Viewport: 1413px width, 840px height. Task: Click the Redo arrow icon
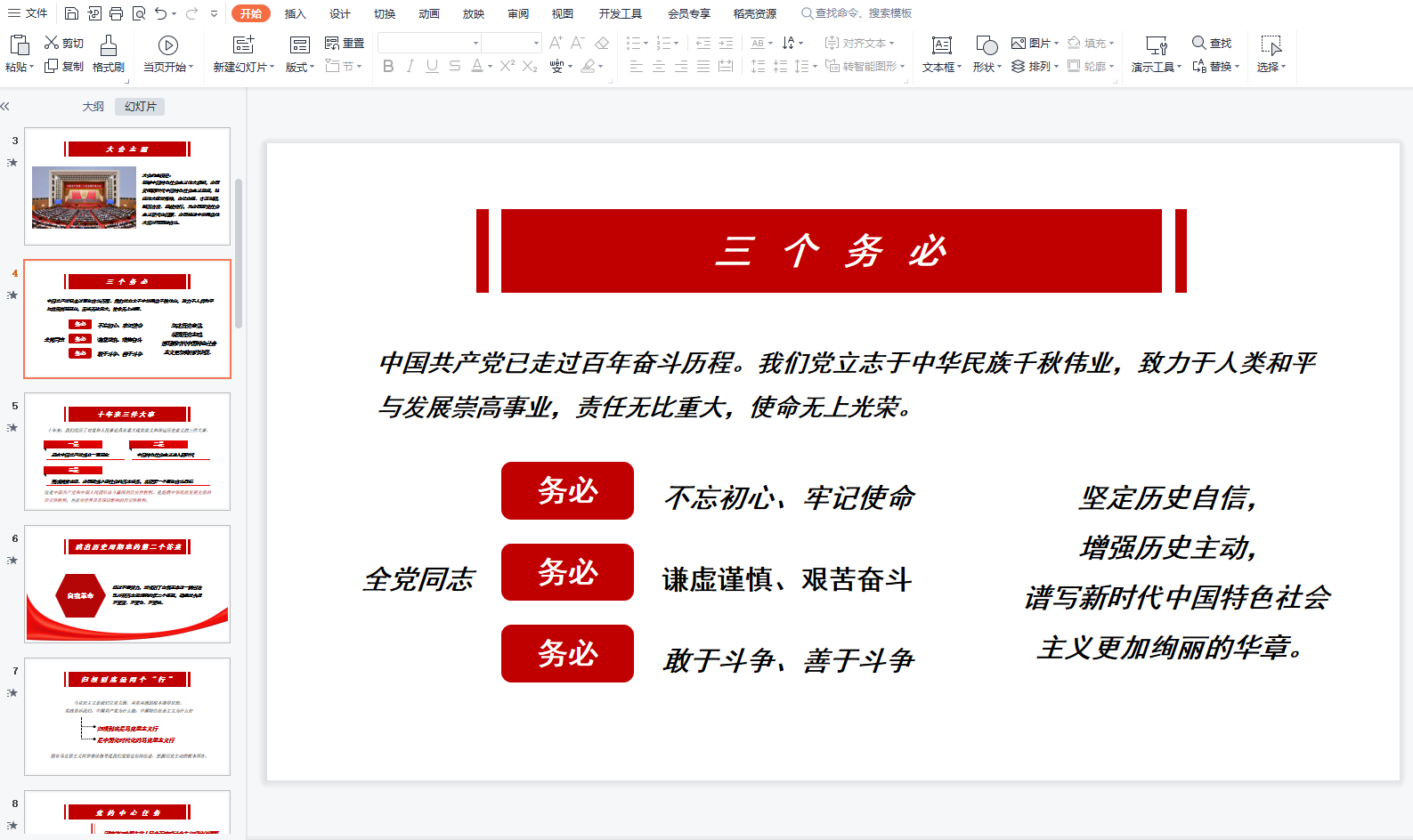[191, 13]
